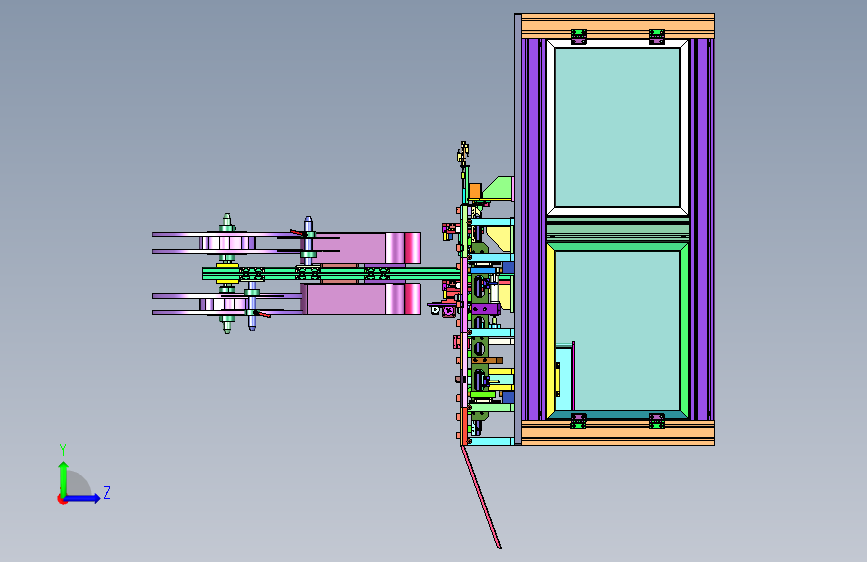Select the lower teal glass panel of the cabinet
867x562 pixels.
click(x=625, y=330)
